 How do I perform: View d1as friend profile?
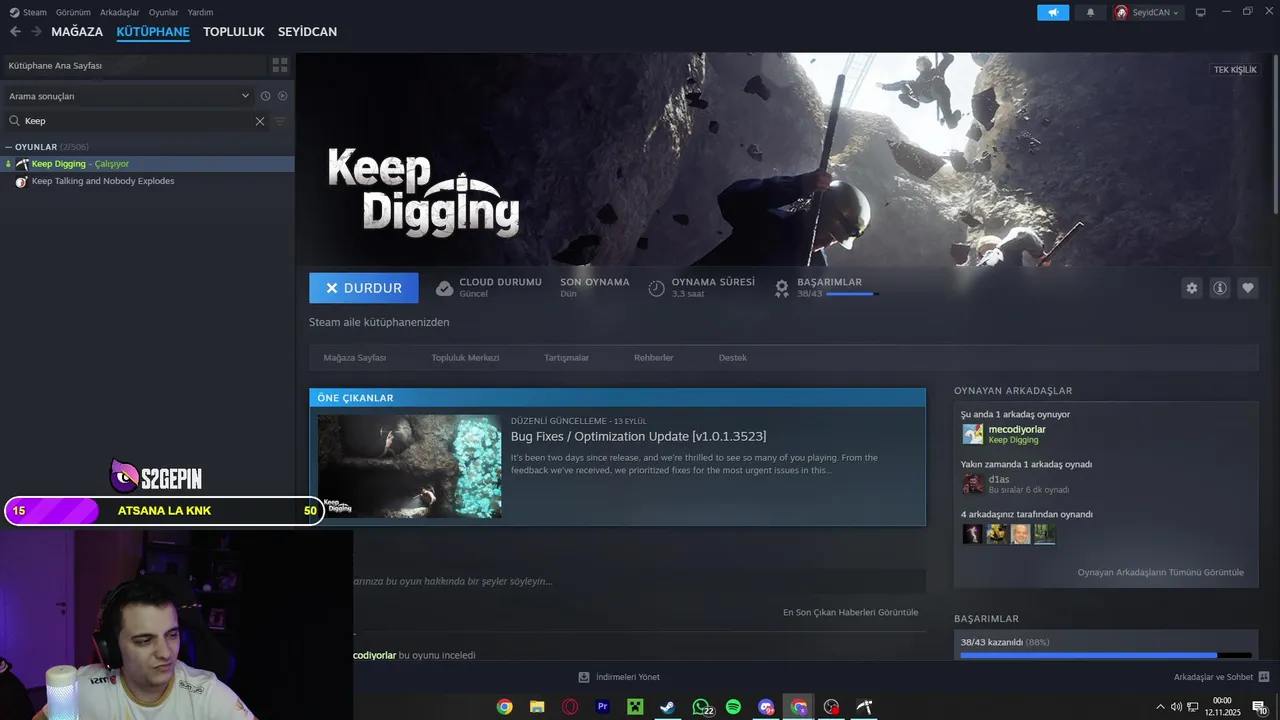pyautogui.click(x=999, y=480)
